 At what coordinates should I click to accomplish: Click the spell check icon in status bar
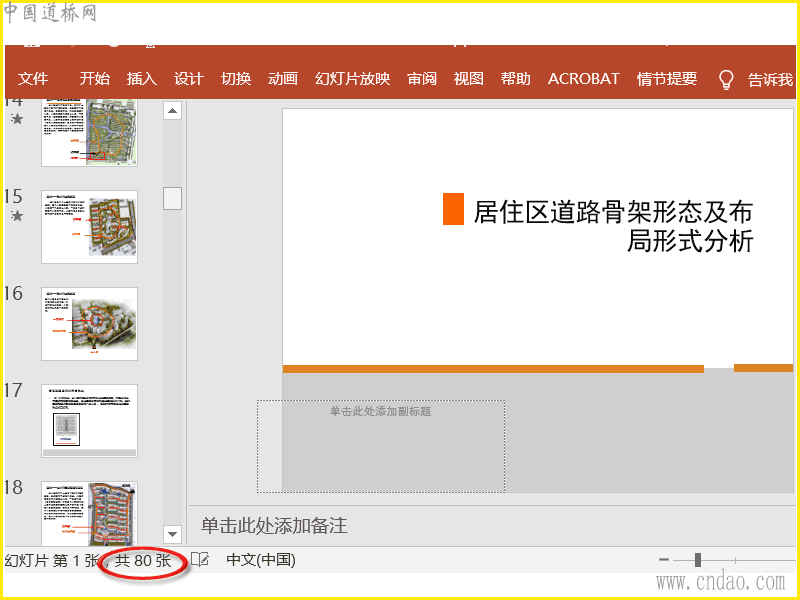click(200, 560)
